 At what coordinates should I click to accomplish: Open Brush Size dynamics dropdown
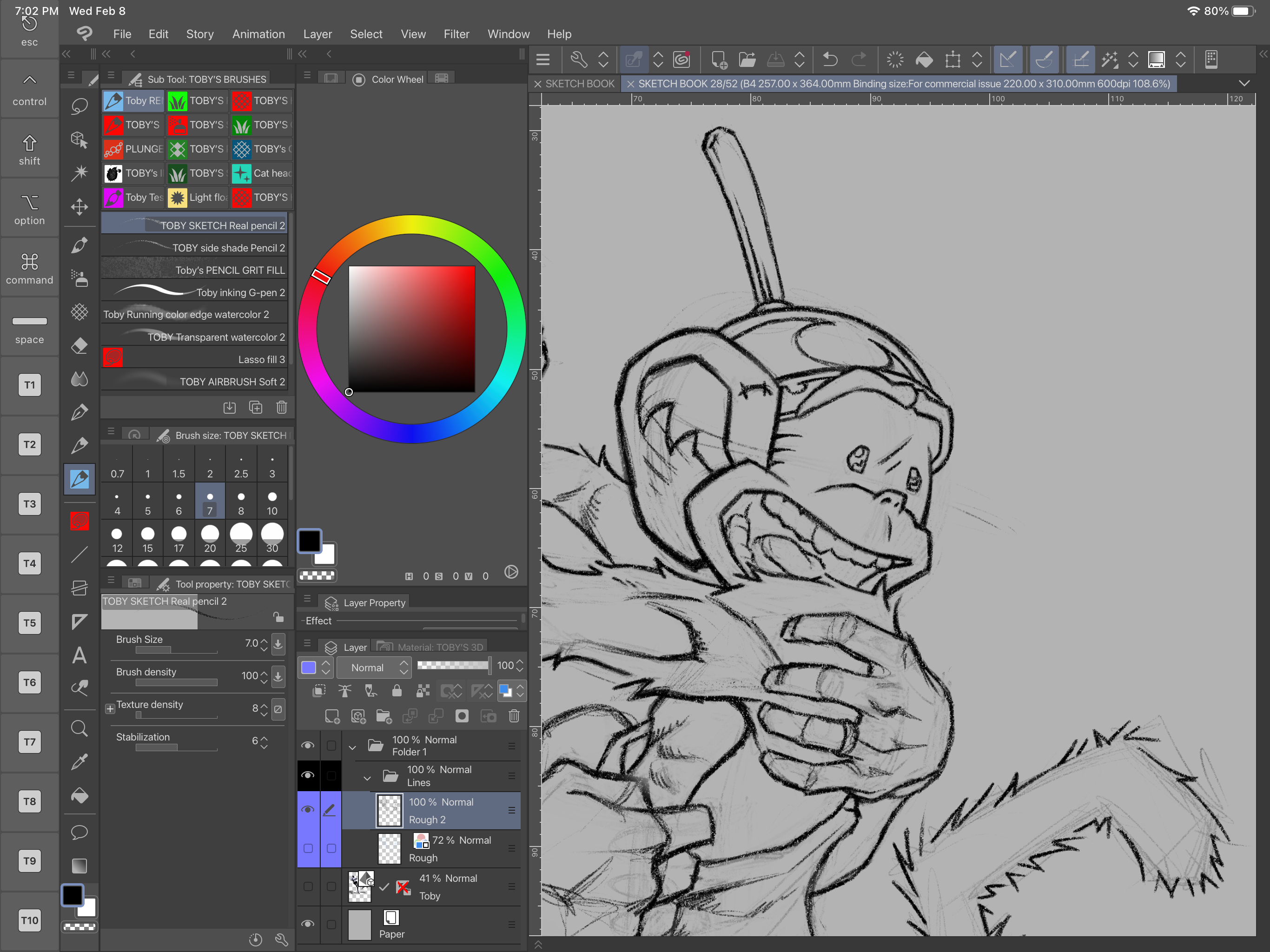tap(278, 644)
